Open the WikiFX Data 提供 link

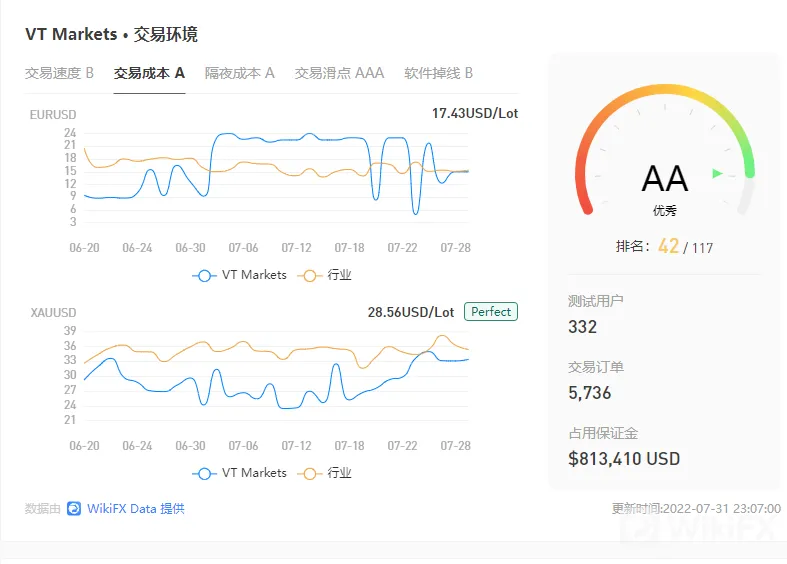[136, 508]
